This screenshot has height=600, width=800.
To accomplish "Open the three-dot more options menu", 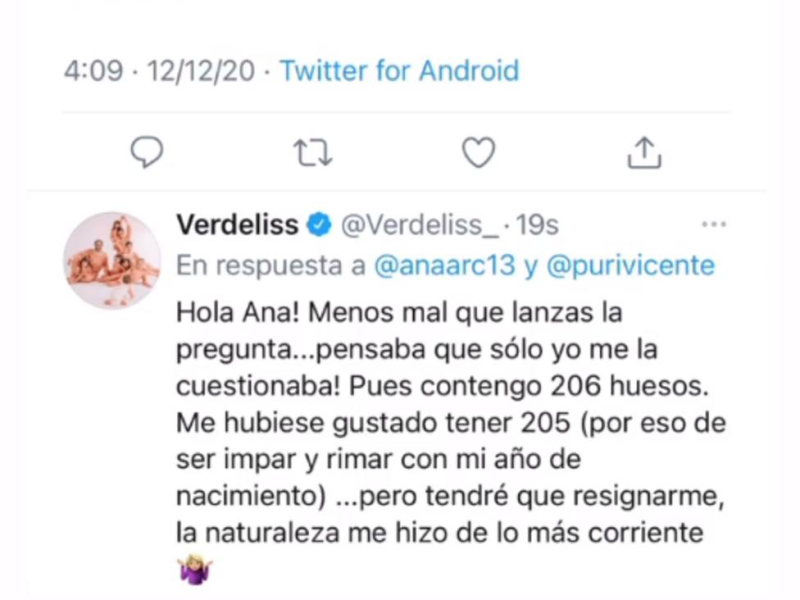I will tap(714, 223).
